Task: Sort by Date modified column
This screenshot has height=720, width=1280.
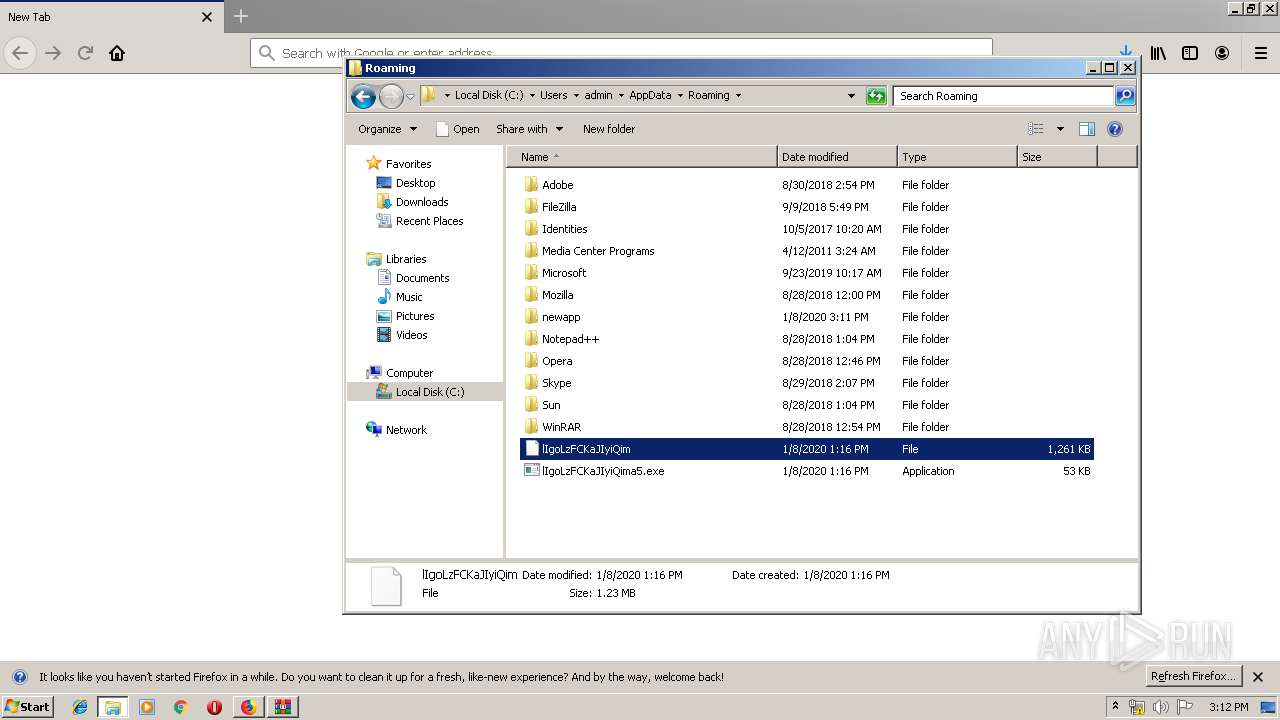Action: pyautogui.click(x=837, y=157)
